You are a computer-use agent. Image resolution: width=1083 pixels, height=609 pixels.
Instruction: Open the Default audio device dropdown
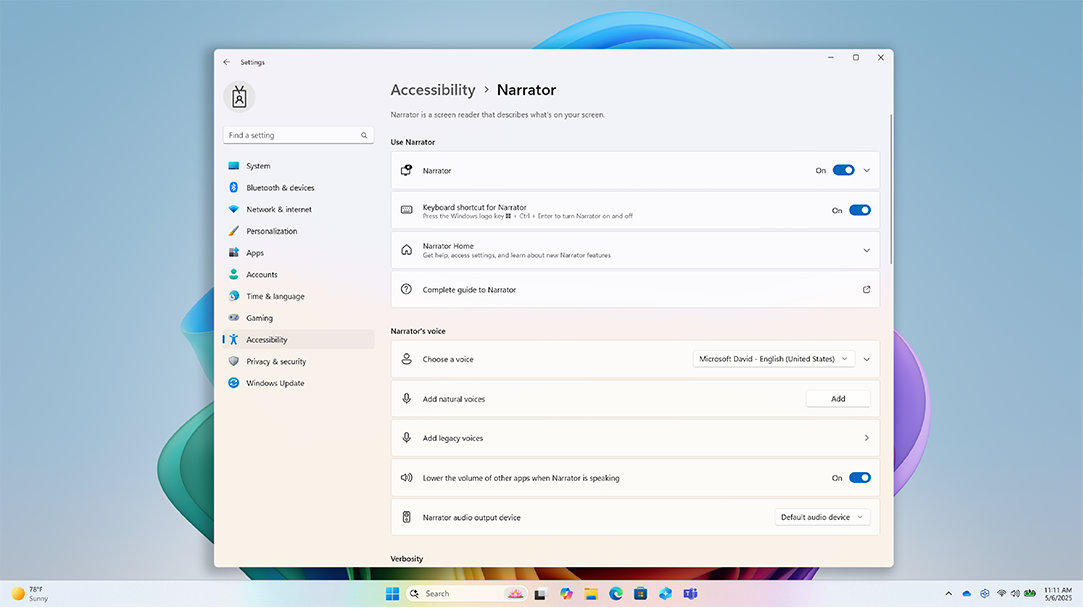coord(822,517)
